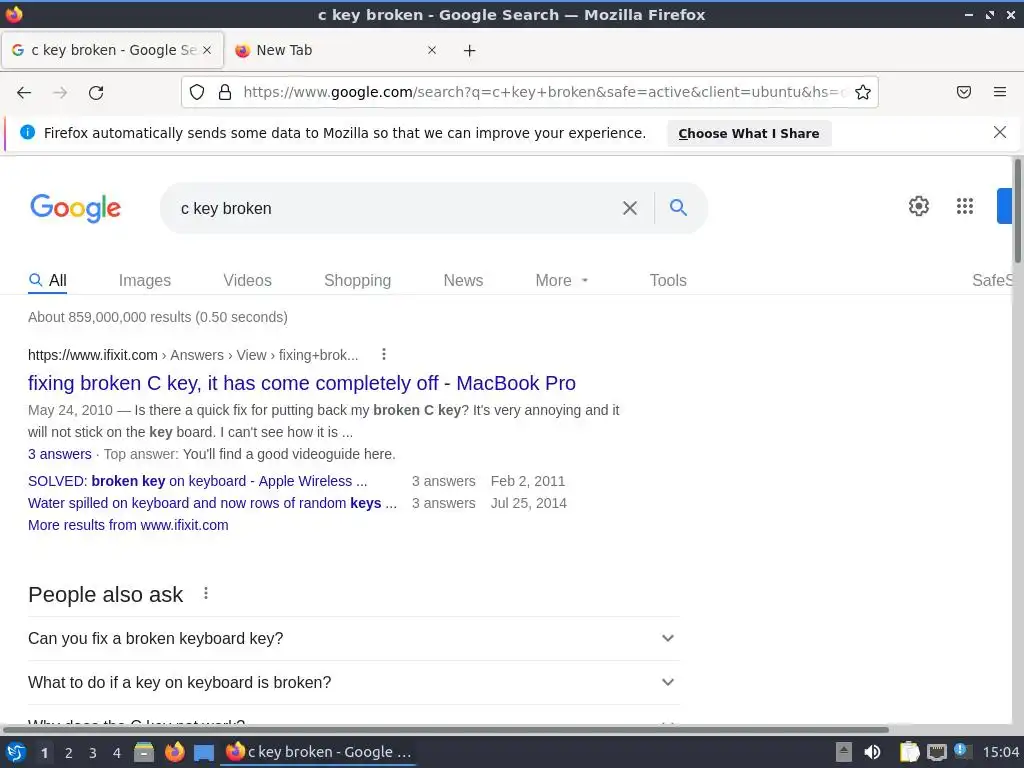
Task: Select the All results tab
Action: [x=48, y=280]
